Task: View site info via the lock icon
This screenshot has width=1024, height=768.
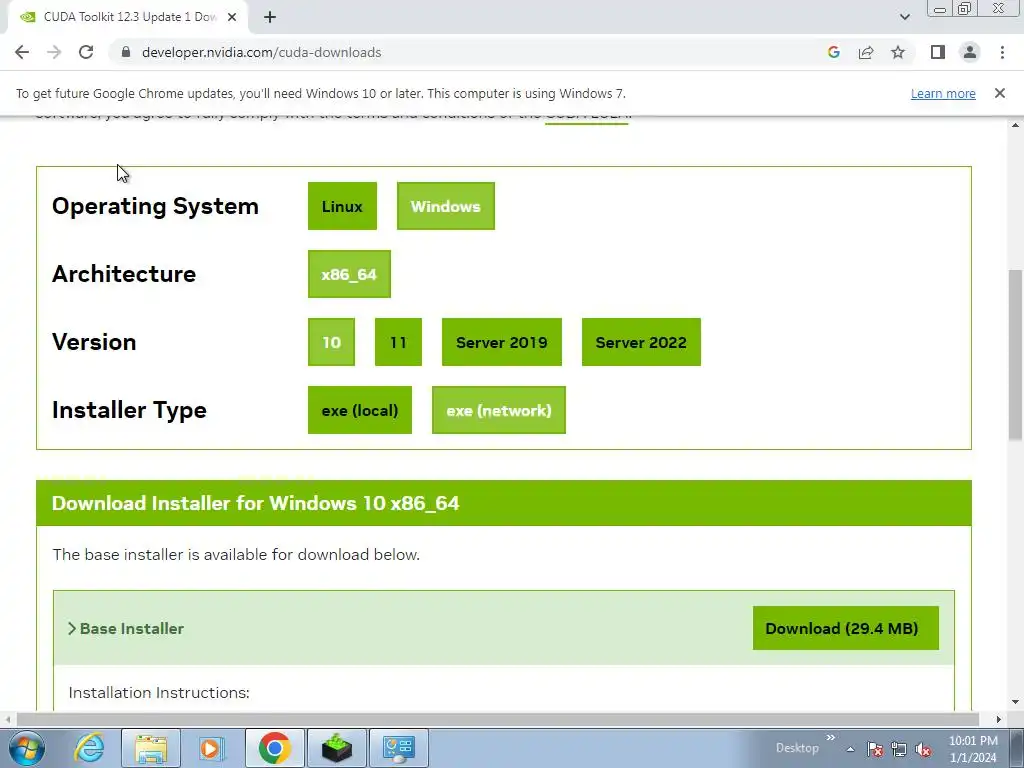Action: pyautogui.click(x=126, y=52)
